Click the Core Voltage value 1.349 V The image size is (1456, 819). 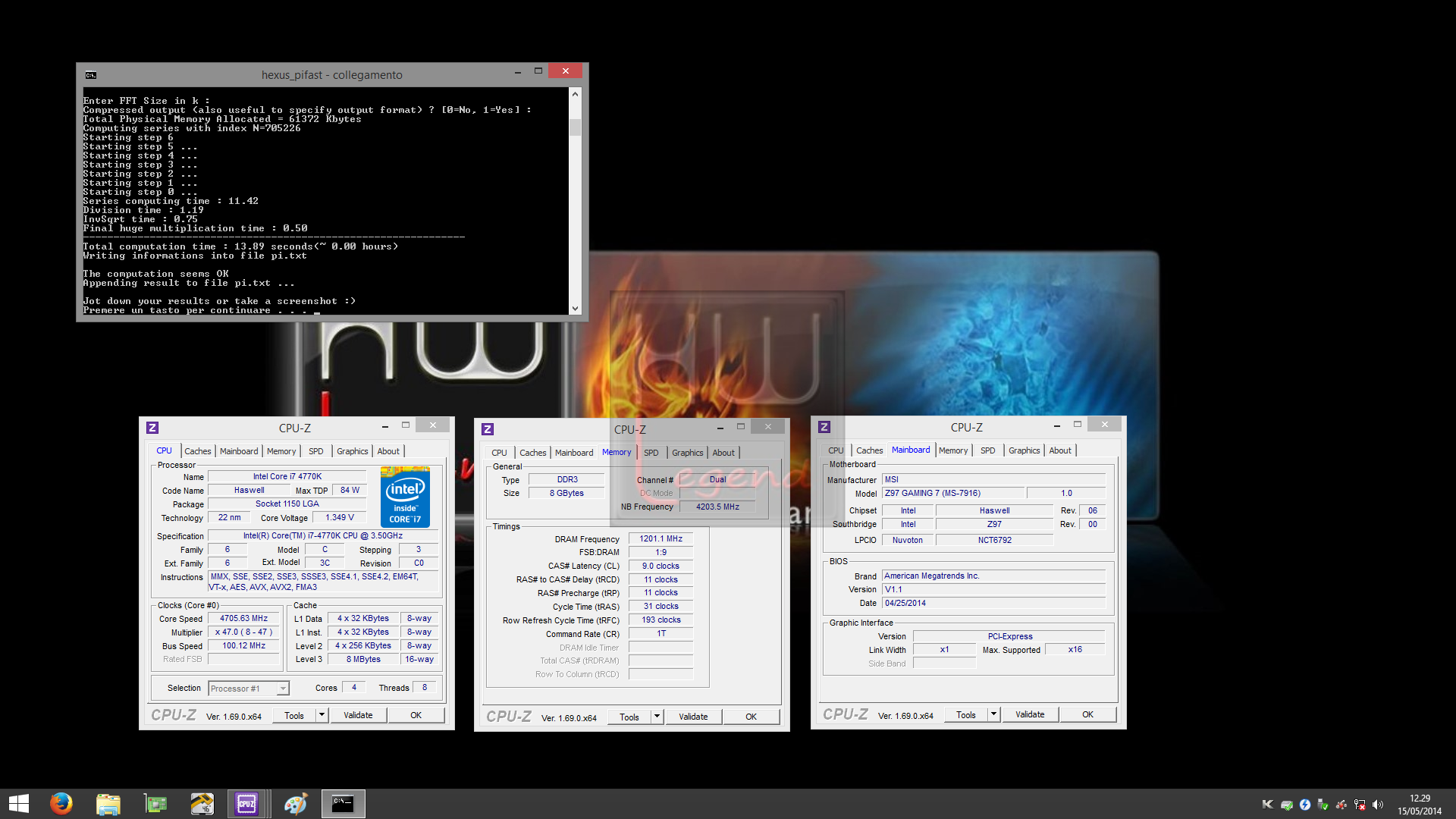(340, 518)
